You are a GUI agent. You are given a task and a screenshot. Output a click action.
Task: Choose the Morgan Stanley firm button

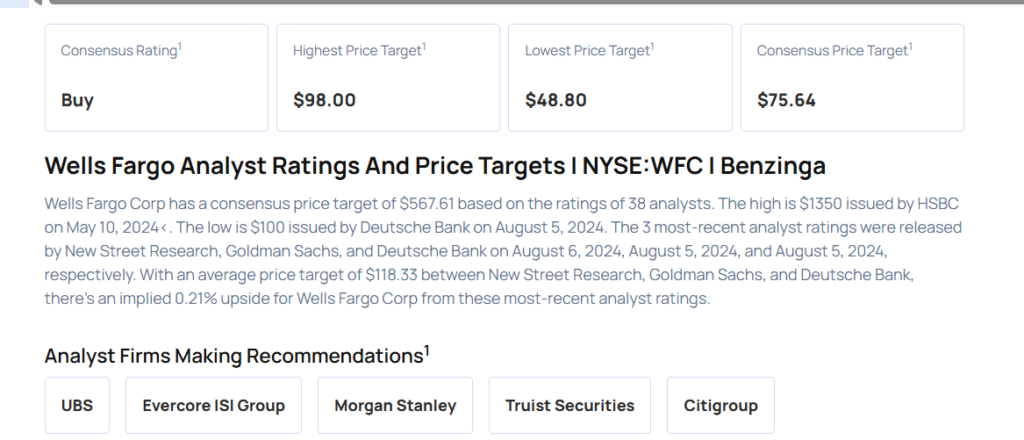(395, 405)
